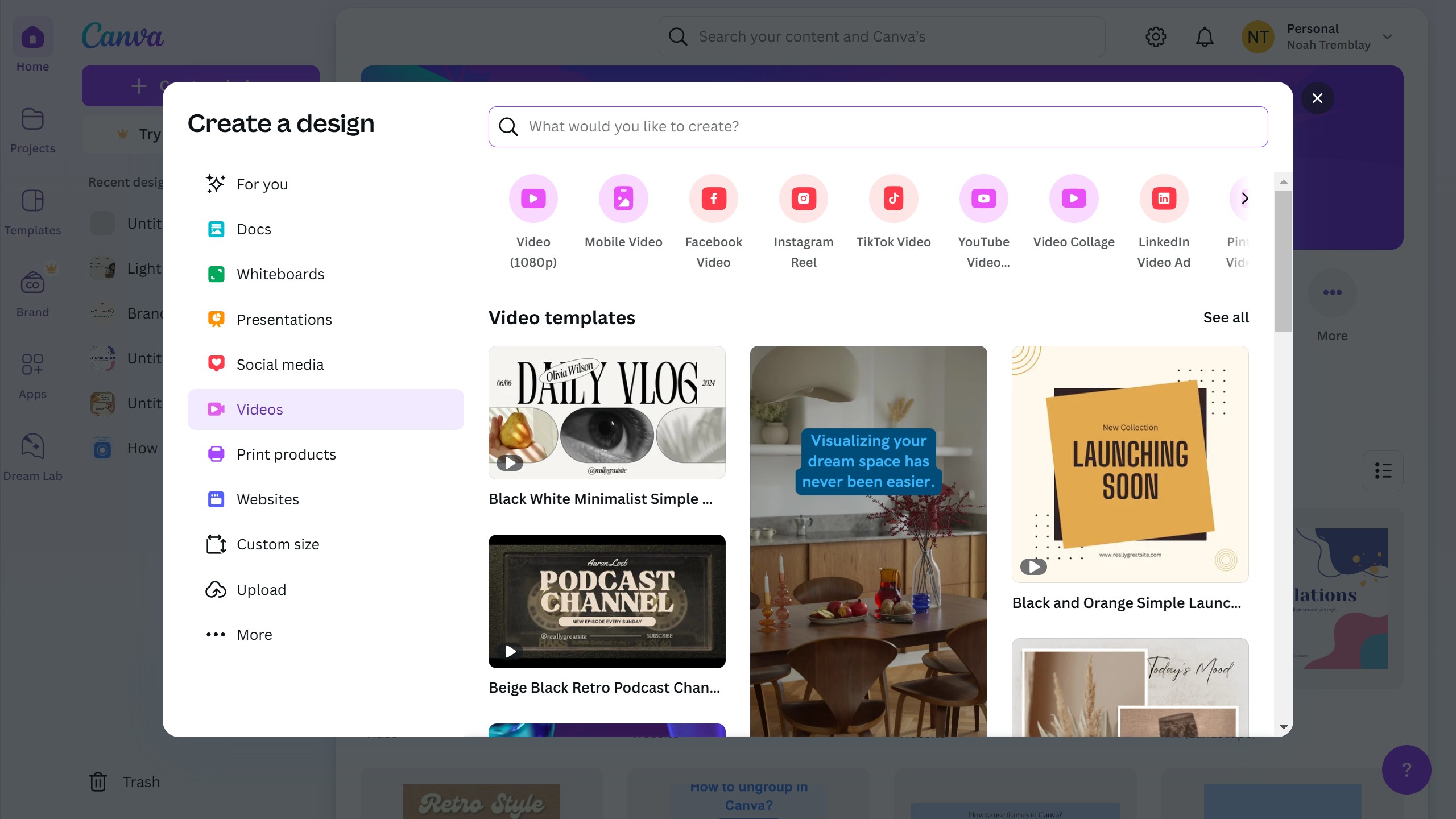Close the Create a design dialog
The image size is (1456, 819).
click(x=1317, y=98)
